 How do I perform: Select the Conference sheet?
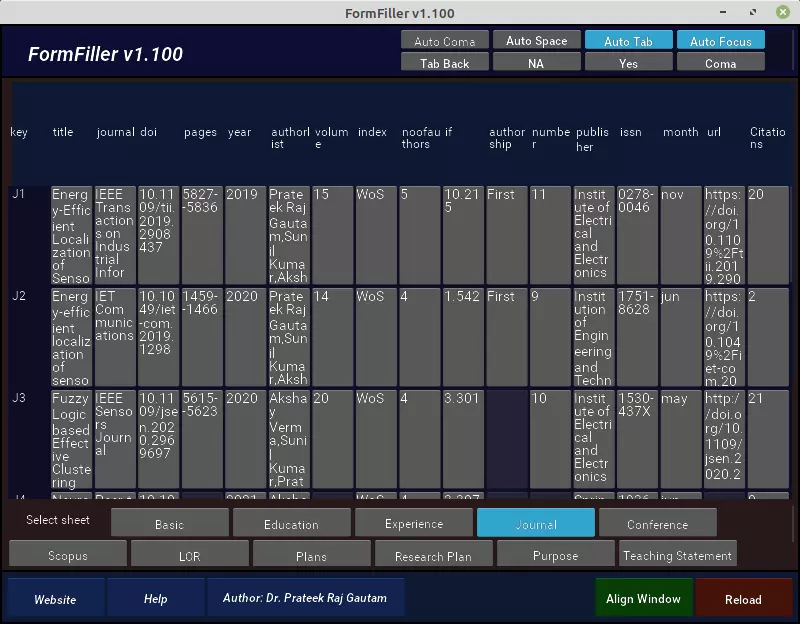[x=658, y=523]
